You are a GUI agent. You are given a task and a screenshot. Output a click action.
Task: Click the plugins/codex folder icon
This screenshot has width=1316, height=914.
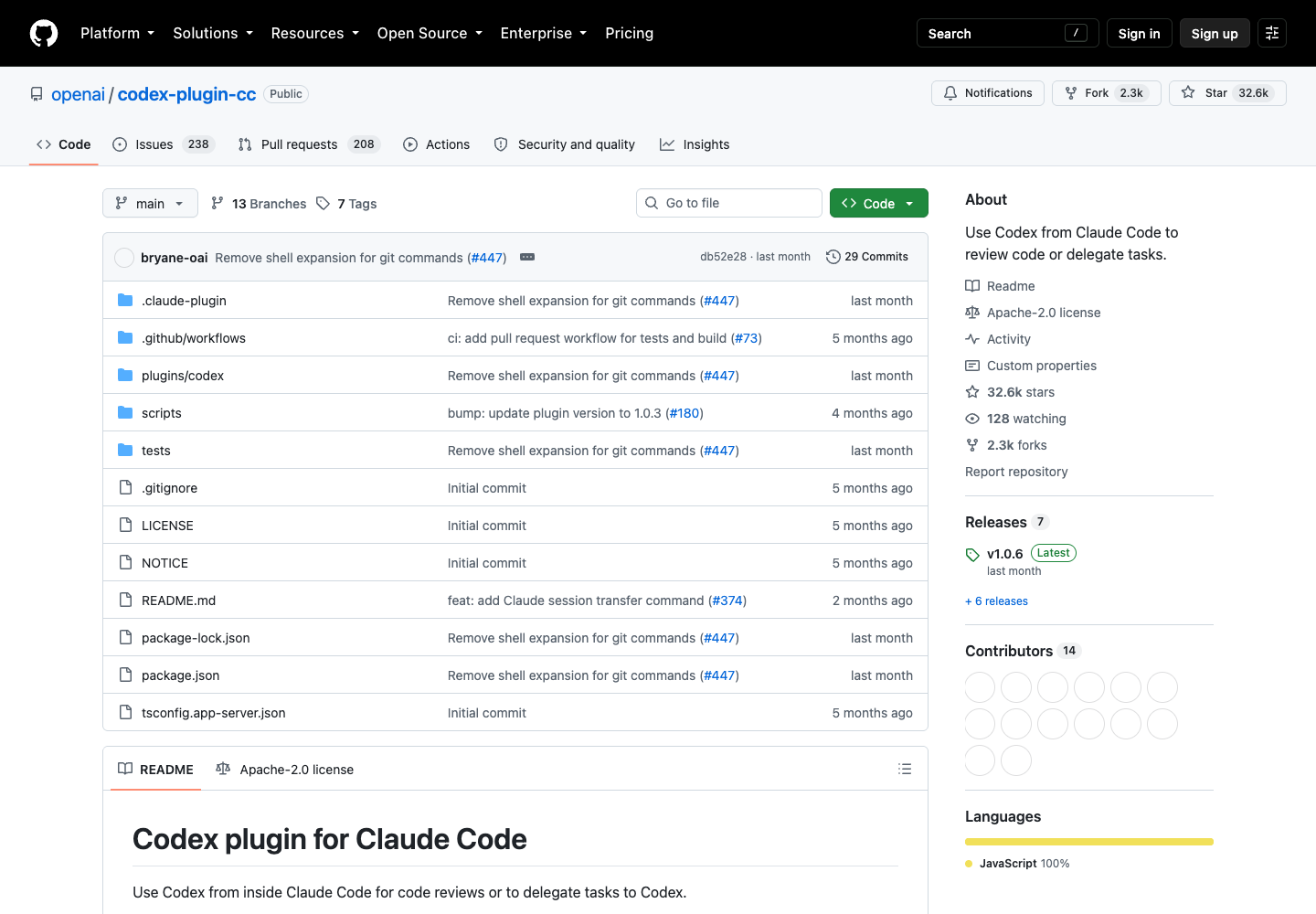(125, 376)
